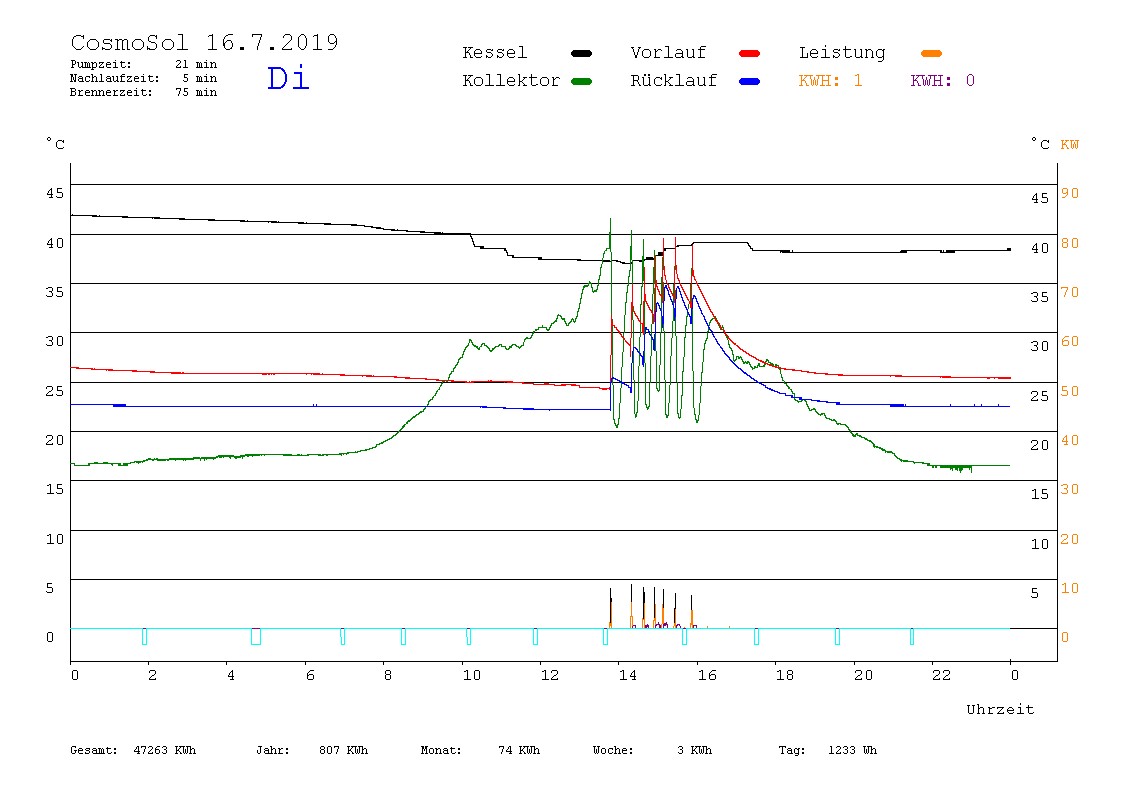Image resolution: width=1148 pixels, height=812 pixels.
Task: Select the chart title "CosmoSol 16.7.2019"
Action: (x=204, y=42)
